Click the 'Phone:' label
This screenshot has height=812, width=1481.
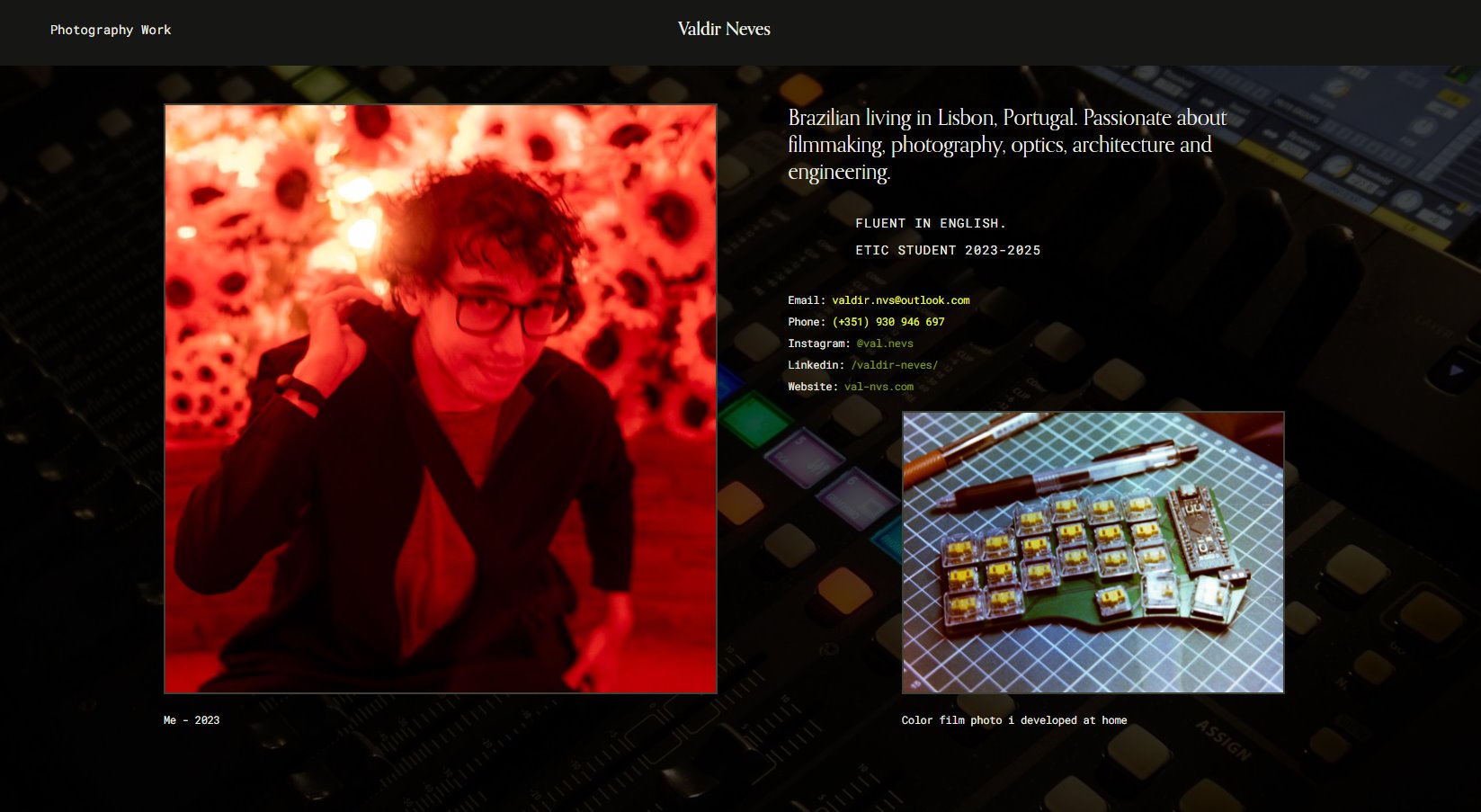806,322
